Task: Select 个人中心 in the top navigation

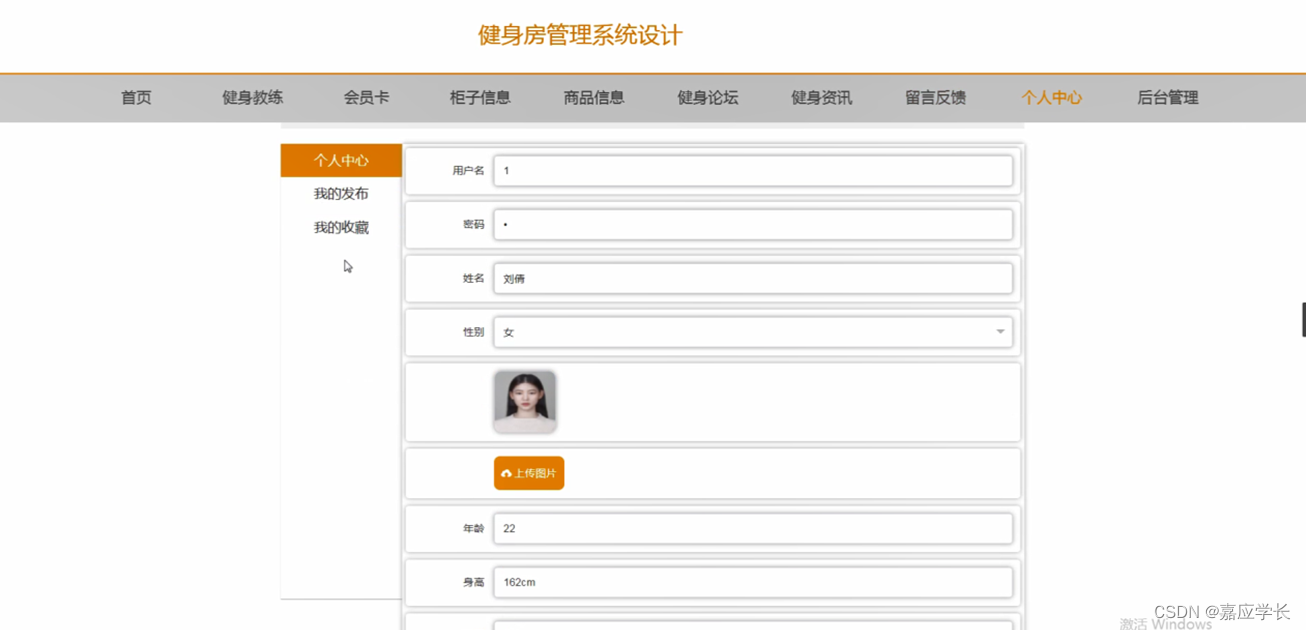Action: click(1051, 98)
